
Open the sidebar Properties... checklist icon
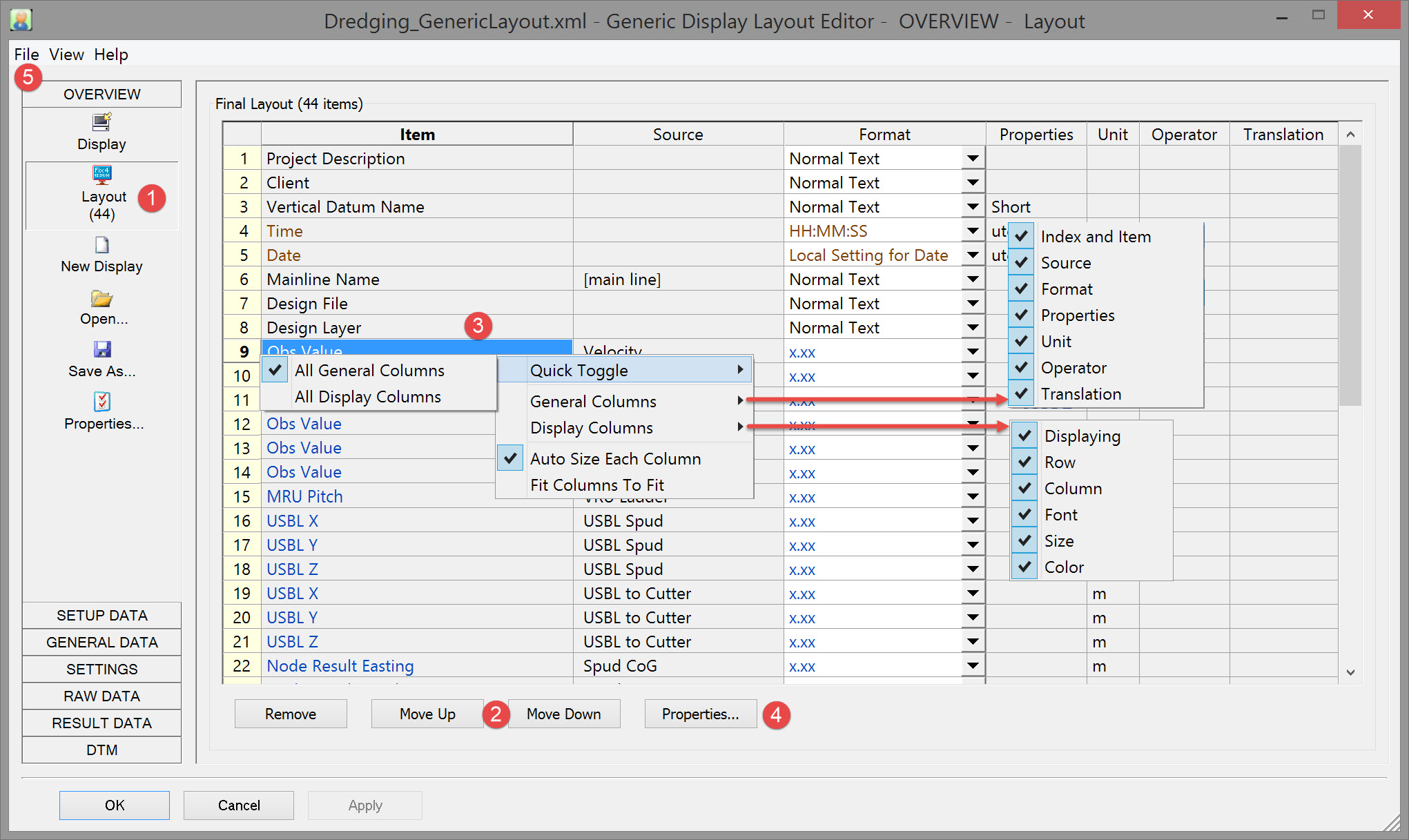pos(101,402)
